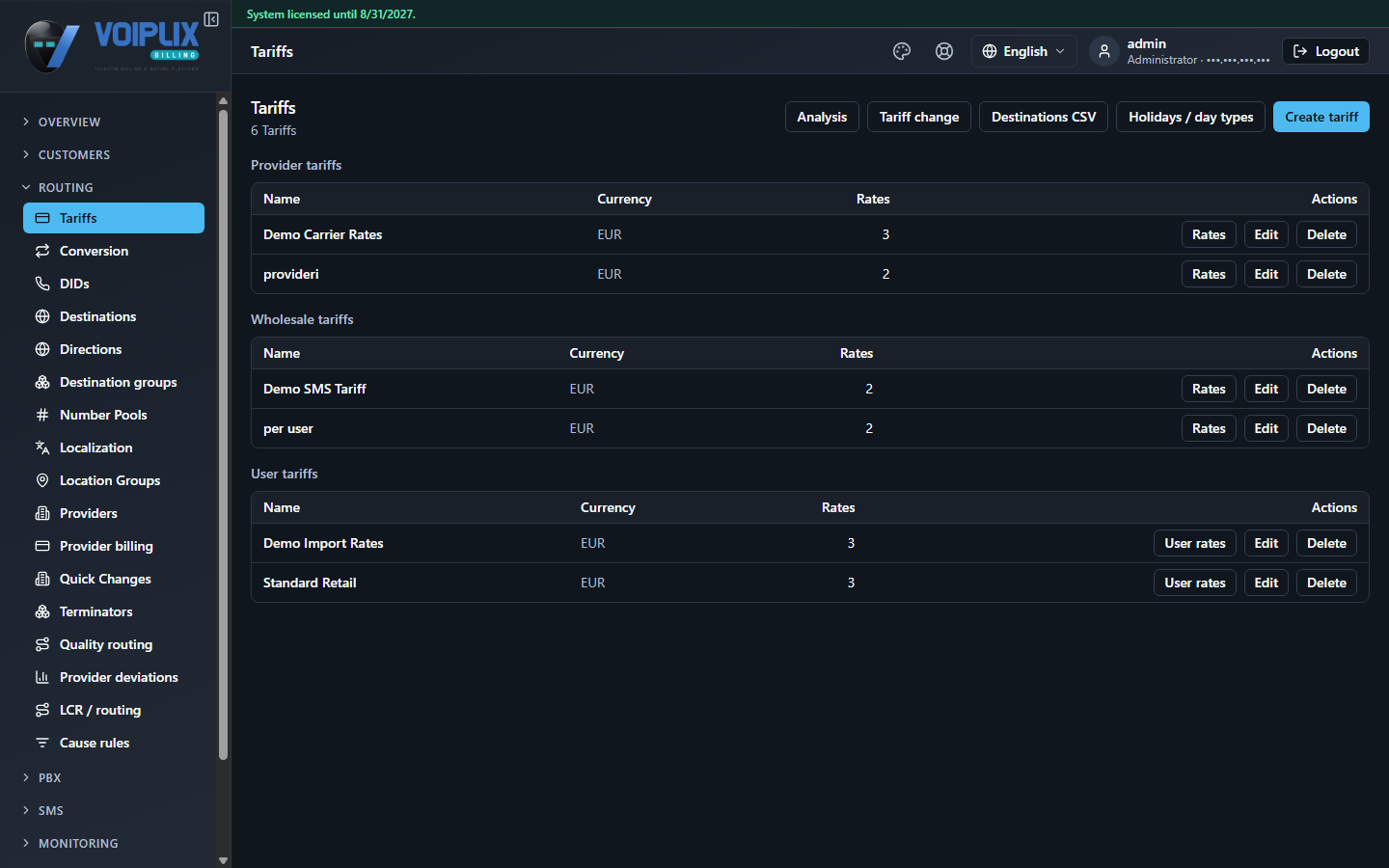Open Holidays / day types
Viewport: 1389px width, 868px height.
(1191, 117)
